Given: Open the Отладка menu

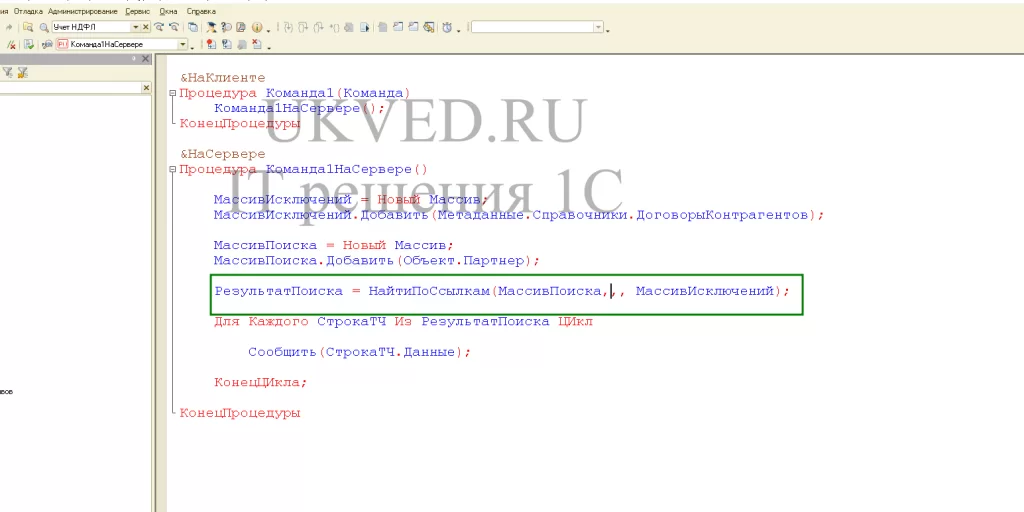Looking at the screenshot, I should tap(28, 11).
